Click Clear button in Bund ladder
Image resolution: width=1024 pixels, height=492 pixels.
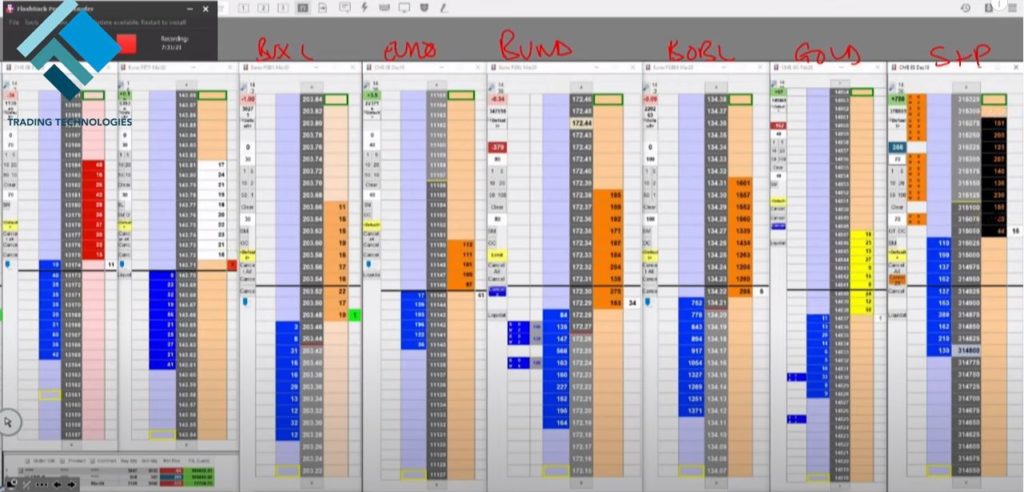click(497, 206)
